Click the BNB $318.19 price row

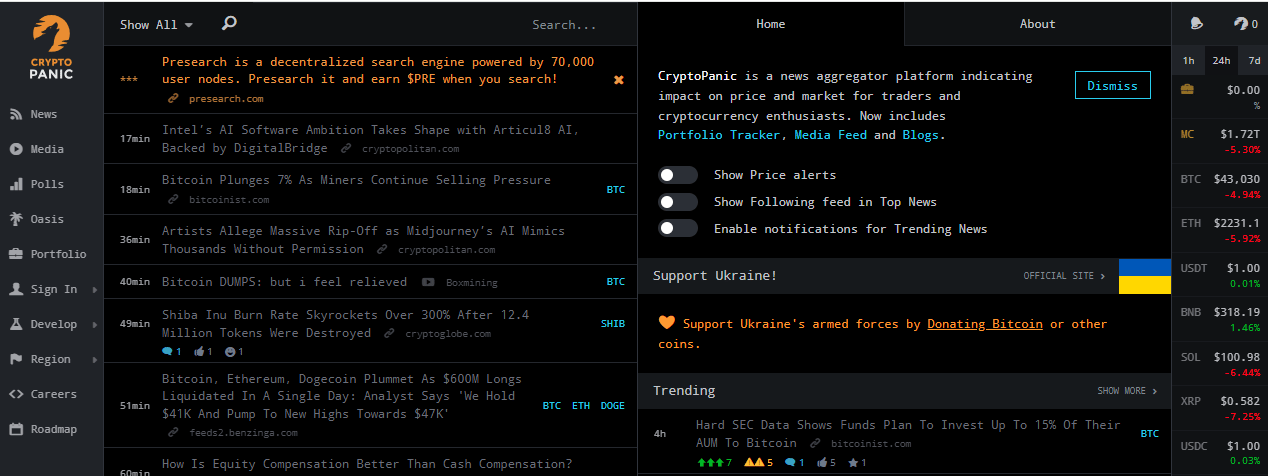coord(1220,320)
